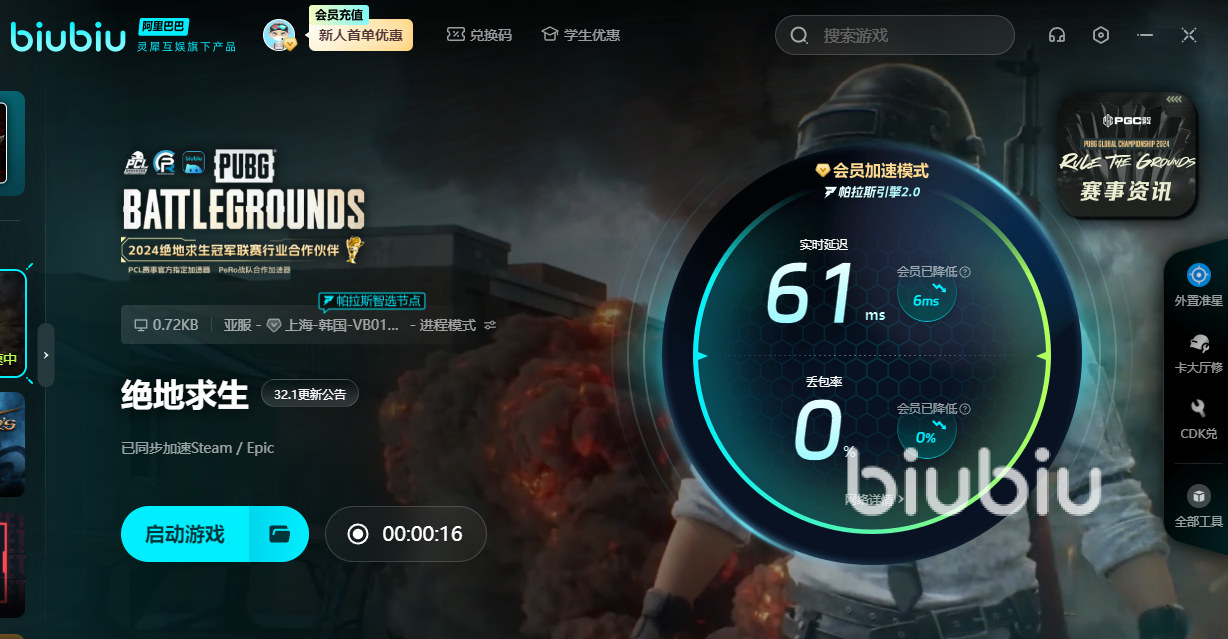The width and height of the screenshot is (1228, 639).
Task: Open 全部工具 all tools box
Action: pyautogui.click(x=1198, y=505)
